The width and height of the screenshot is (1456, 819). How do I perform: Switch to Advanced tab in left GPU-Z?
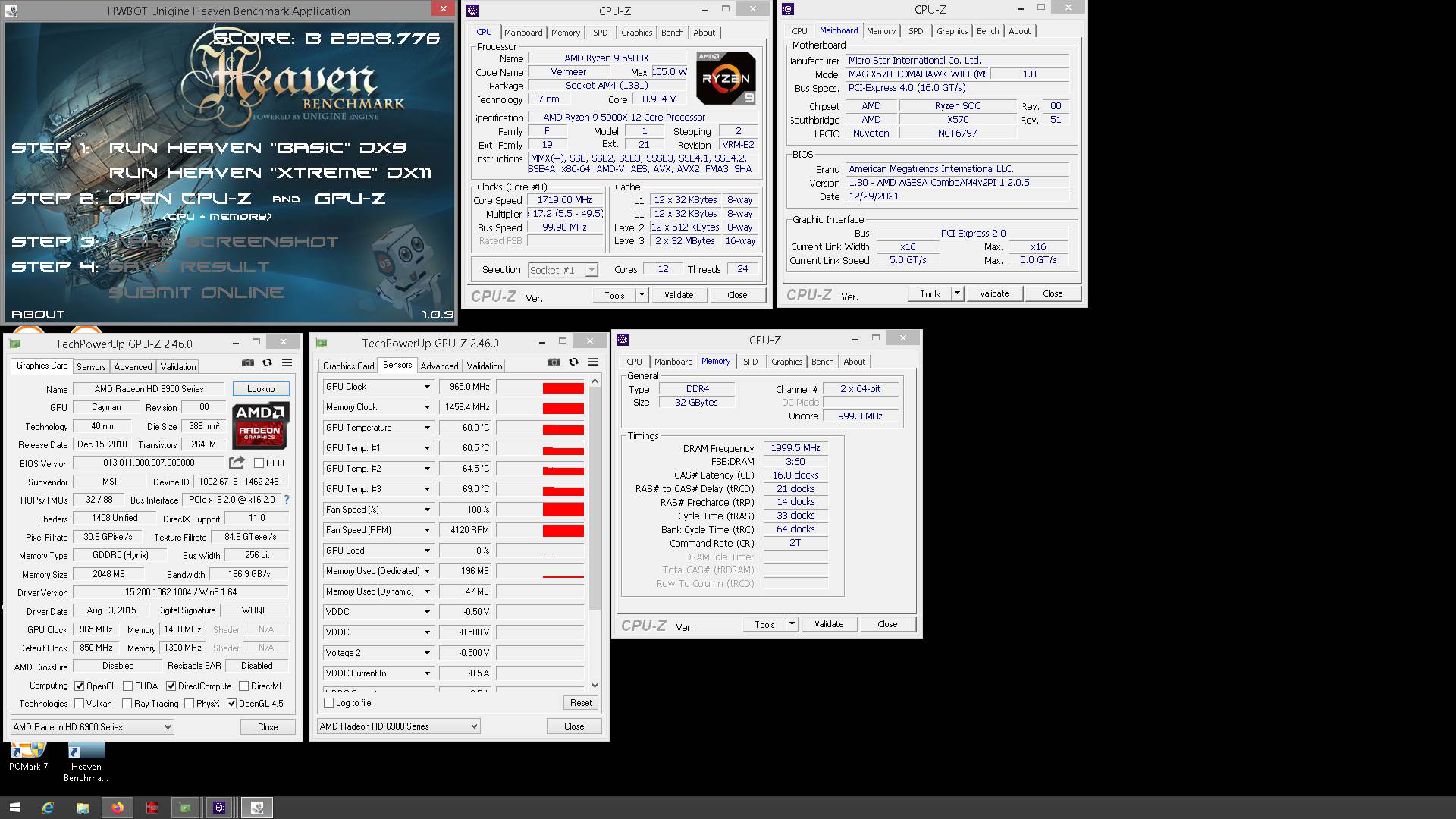[x=133, y=366]
